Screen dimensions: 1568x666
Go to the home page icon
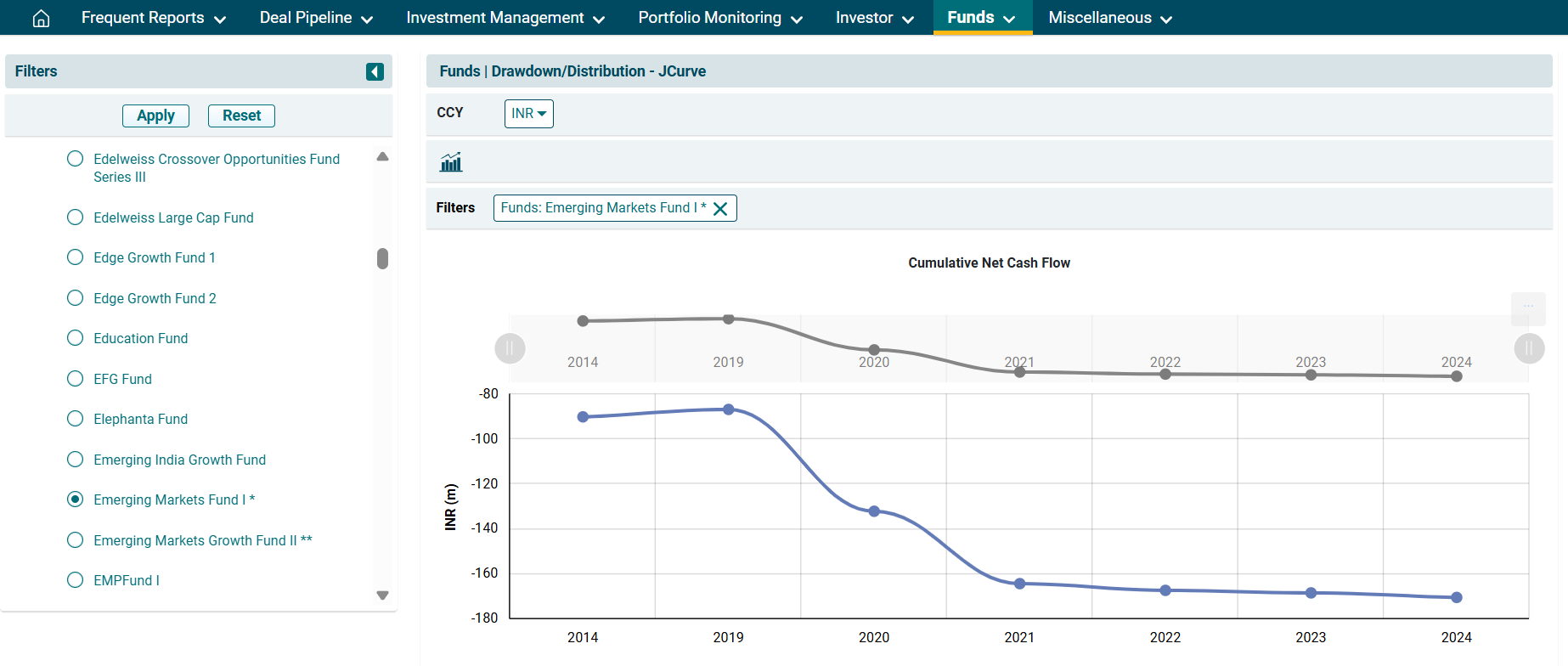(41, 19)
